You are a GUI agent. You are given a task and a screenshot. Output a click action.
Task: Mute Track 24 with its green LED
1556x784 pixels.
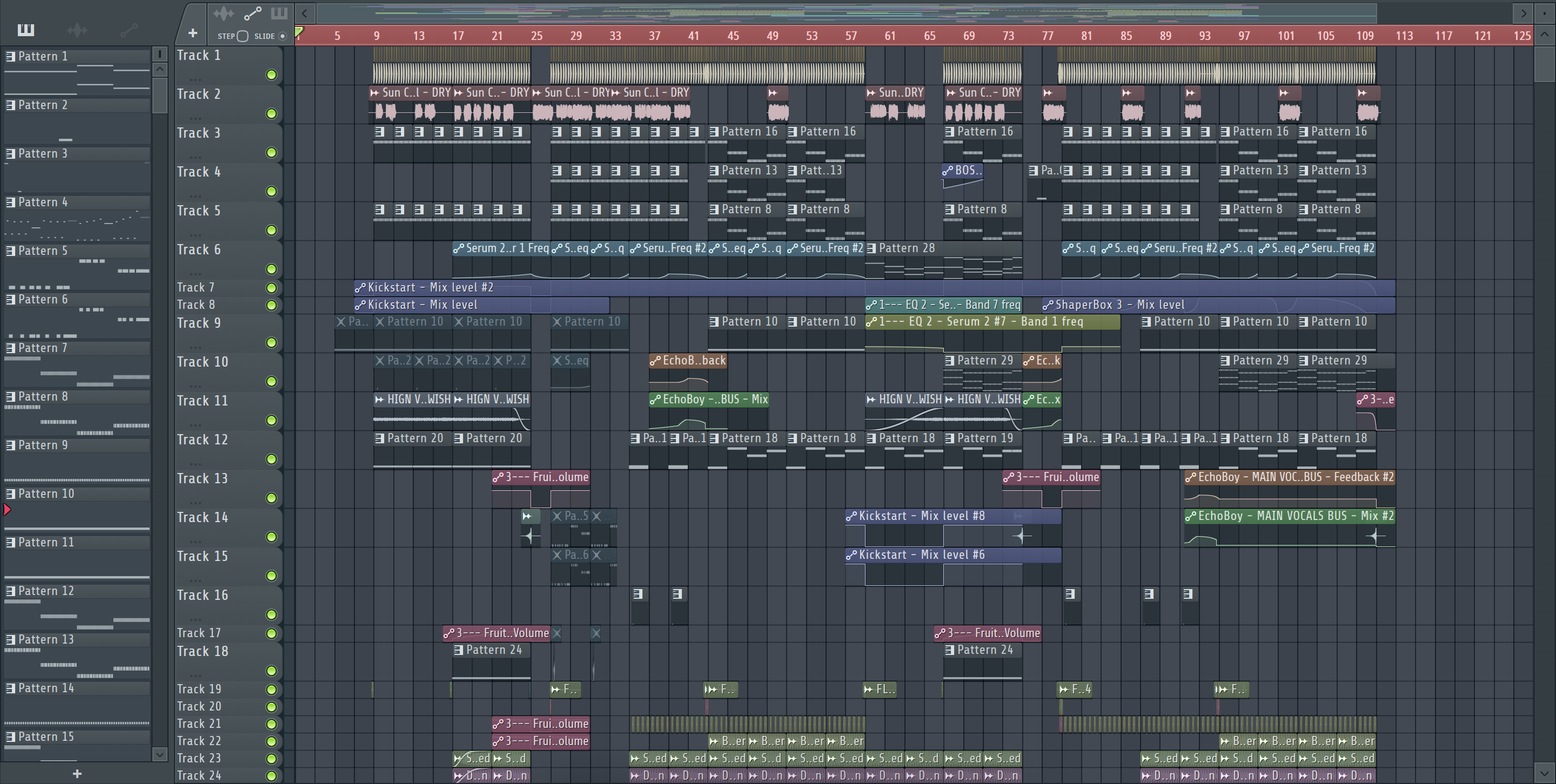[x=271, y=776]
